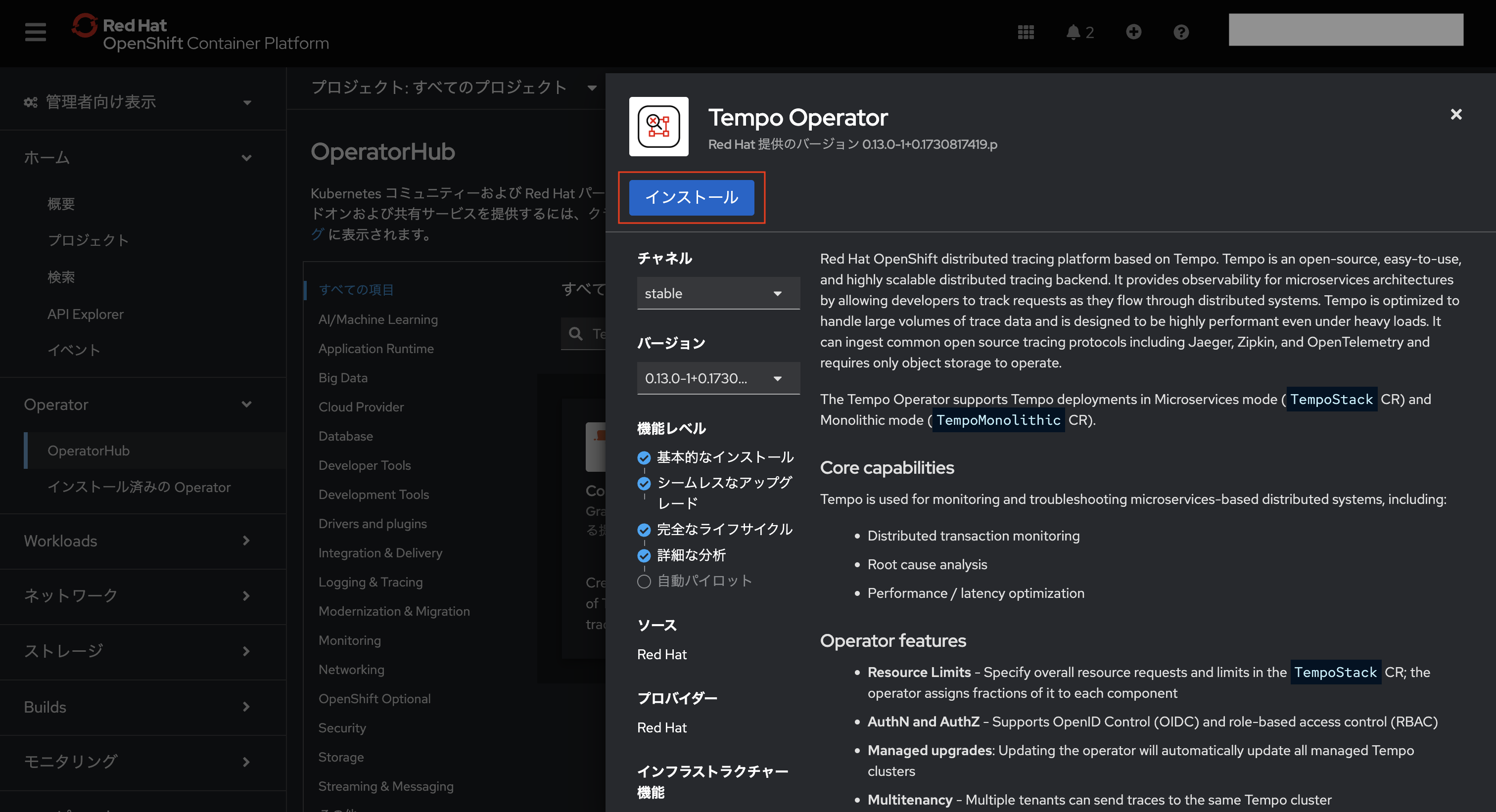Open the hamburger navigation menu
The height and width of the screenshot is (812, 1496).
click(x=35, y=31)
